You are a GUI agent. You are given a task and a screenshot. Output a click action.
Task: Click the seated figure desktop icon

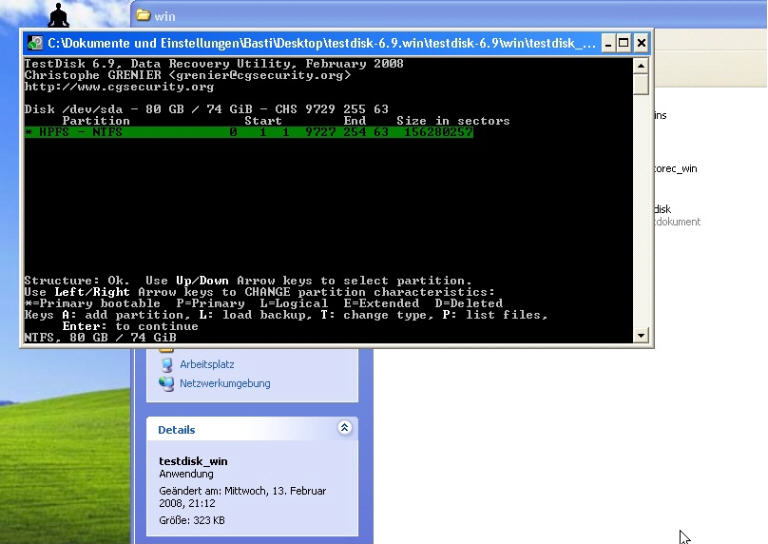[x=59, y=15]
